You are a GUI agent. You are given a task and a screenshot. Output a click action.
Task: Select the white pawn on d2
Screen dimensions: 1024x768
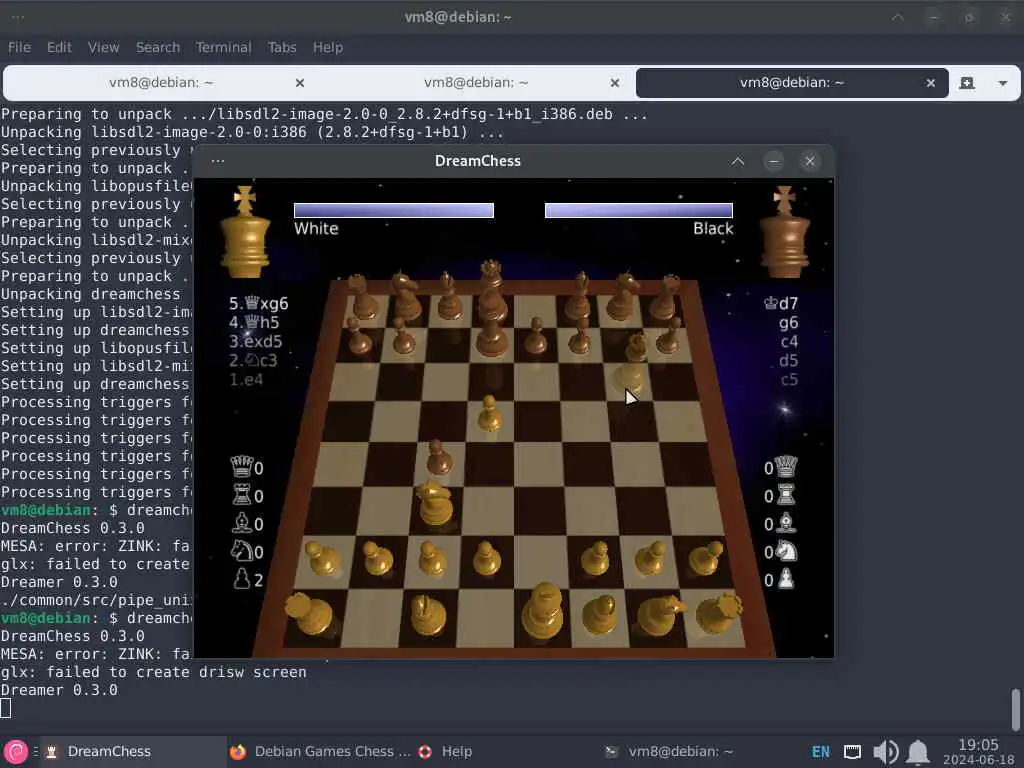pos(487,559)
